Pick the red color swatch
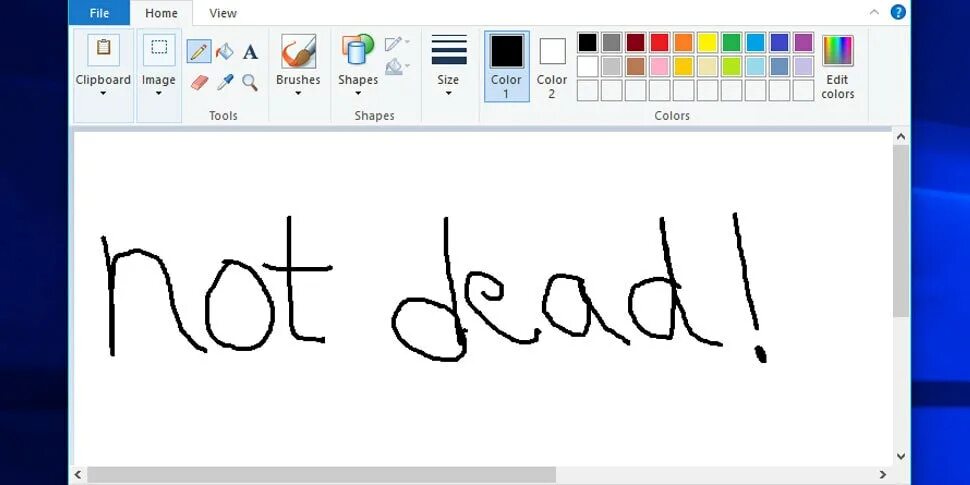This screenshot has width=970, height=485. click(x=659, y=43)
